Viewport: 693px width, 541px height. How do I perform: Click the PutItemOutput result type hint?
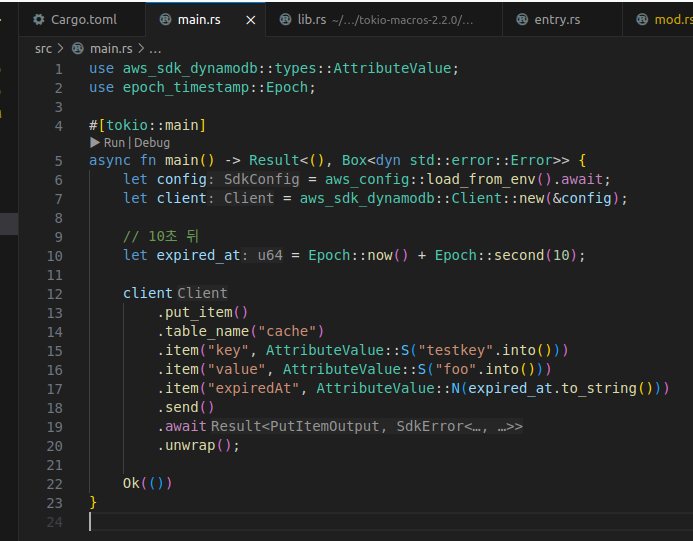[x=331, y=427]
